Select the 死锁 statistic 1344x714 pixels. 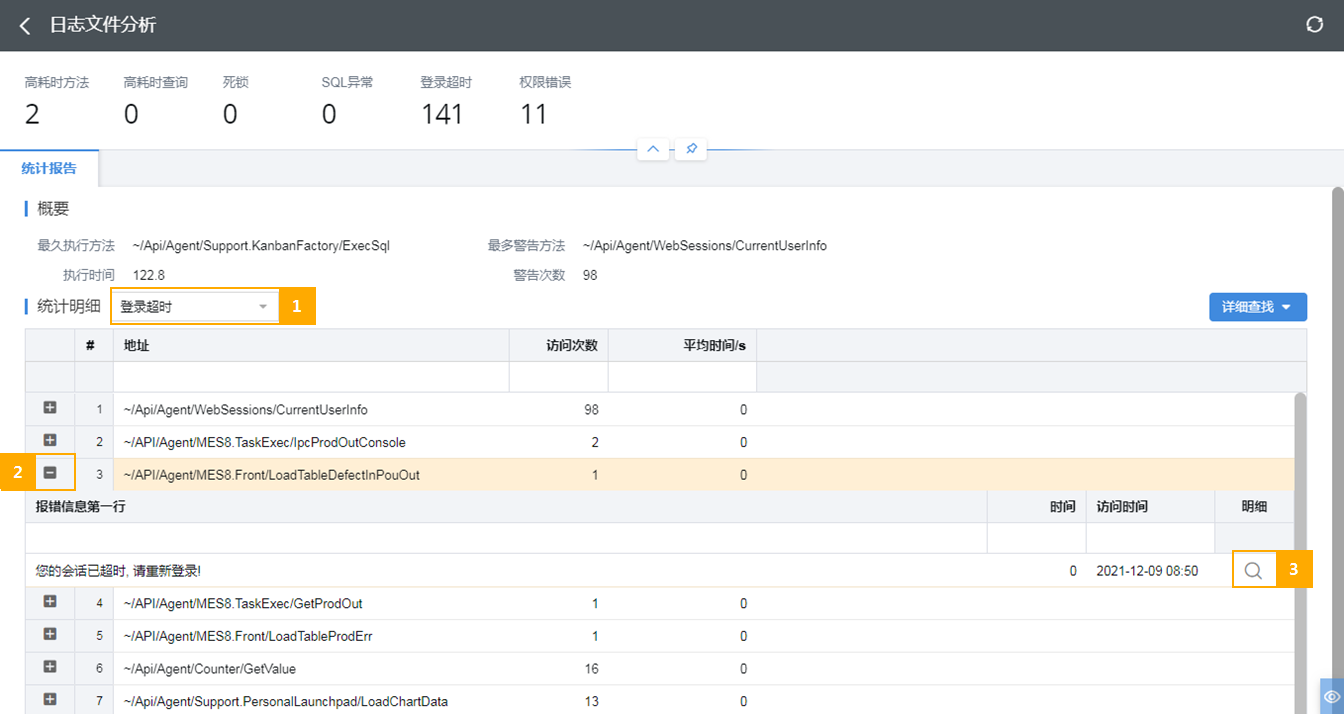point(236,101)
